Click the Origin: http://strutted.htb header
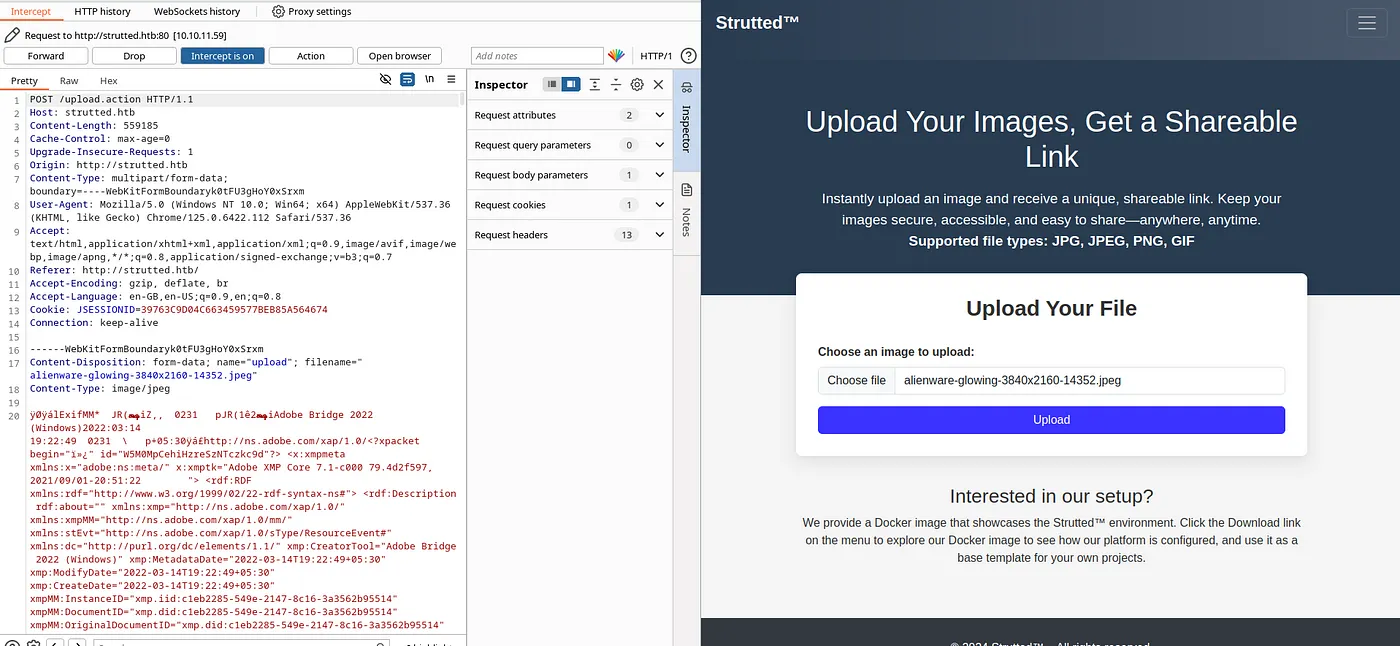 [x=108, y=165]
